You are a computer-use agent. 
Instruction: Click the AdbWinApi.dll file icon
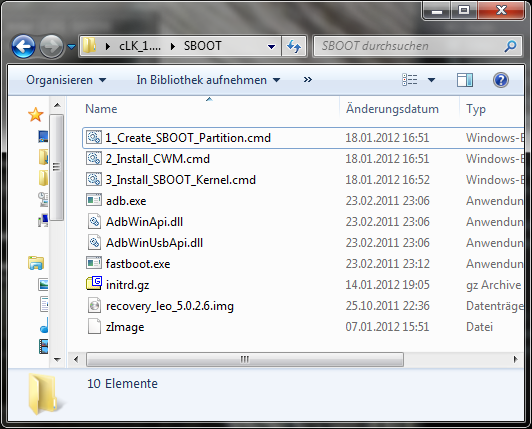94,222
